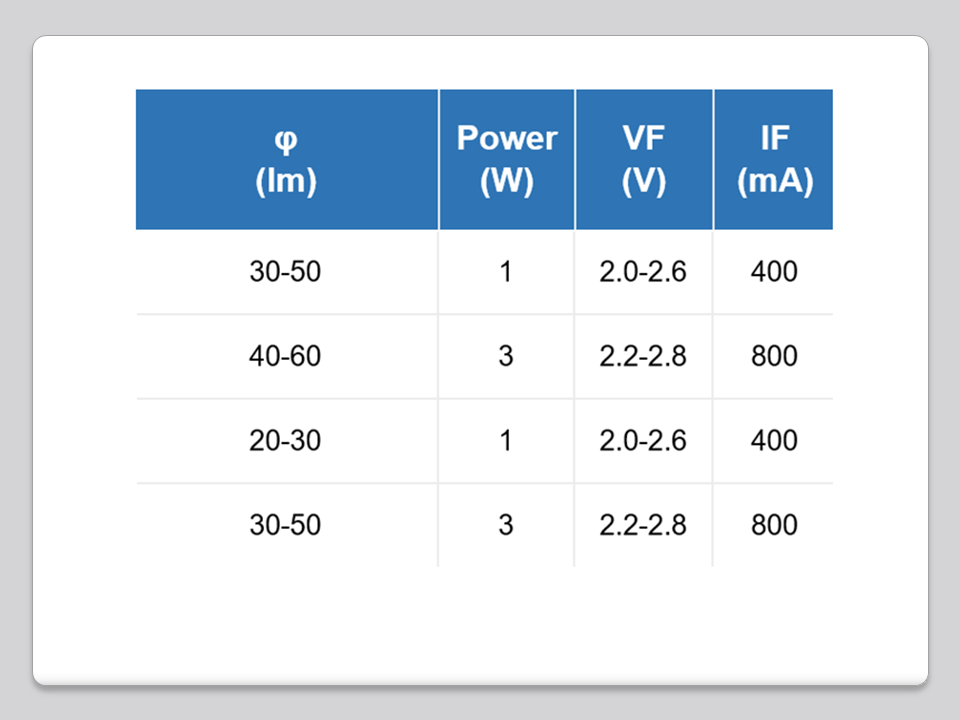Click the 40-60 luminous flux cell
This screenshot has height=720, width=960.
286,356
